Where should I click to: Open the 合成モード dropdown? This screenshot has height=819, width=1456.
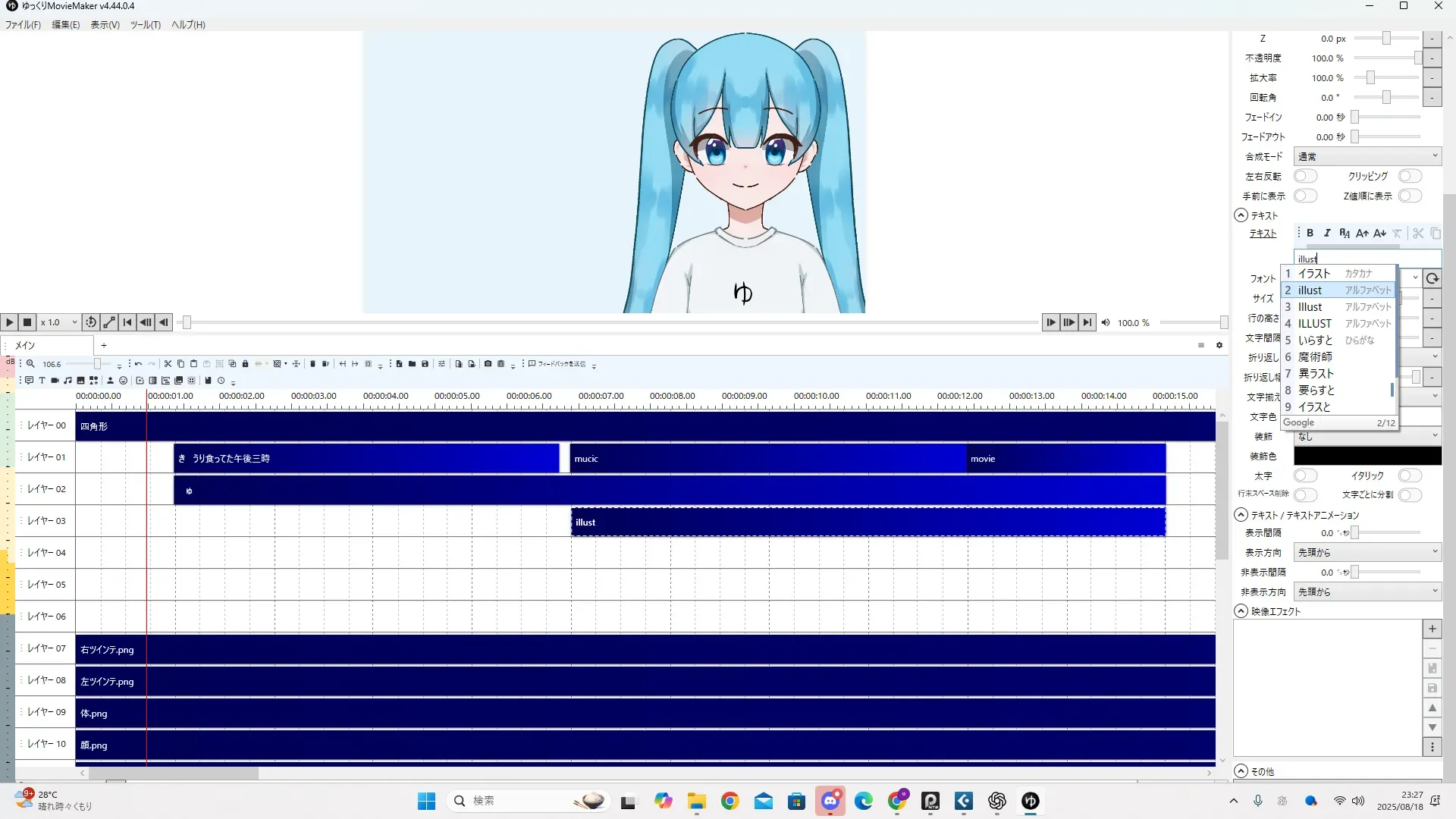point(1367,156)
